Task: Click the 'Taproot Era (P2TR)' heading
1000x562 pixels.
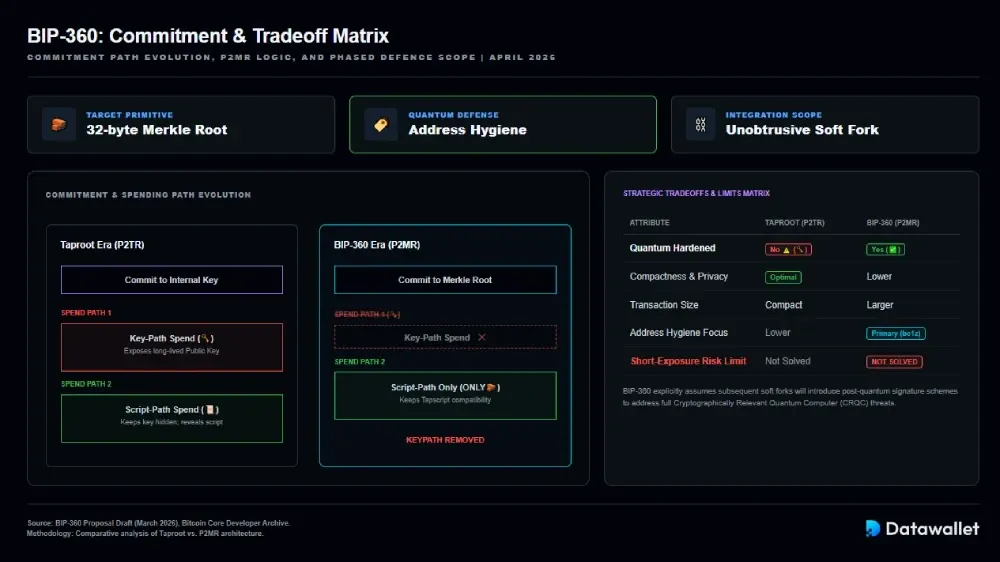Action: pyautogui.click(x=102, y=245)
